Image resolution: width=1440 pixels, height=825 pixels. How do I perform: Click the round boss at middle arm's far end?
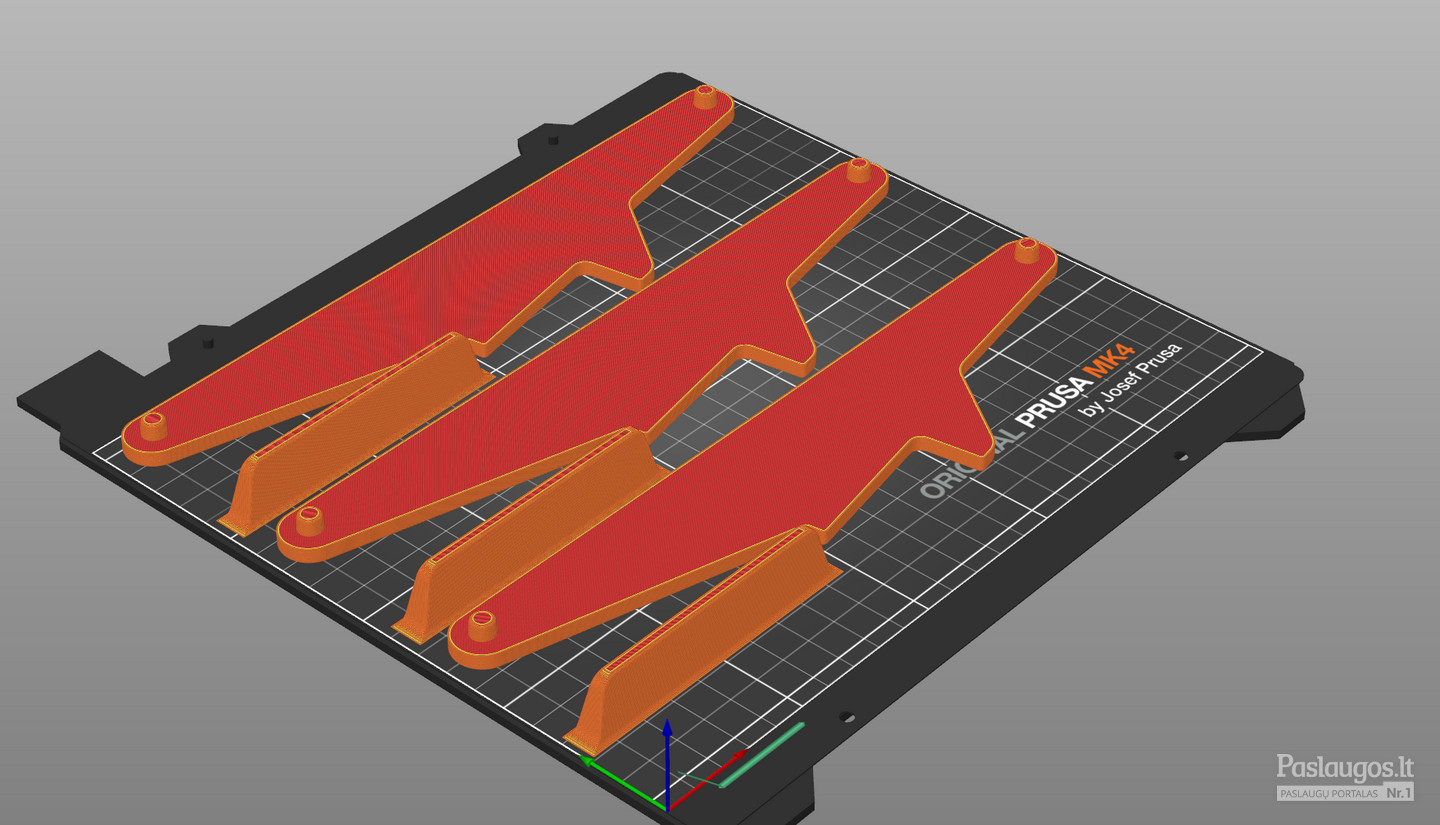tap(858, 170)
